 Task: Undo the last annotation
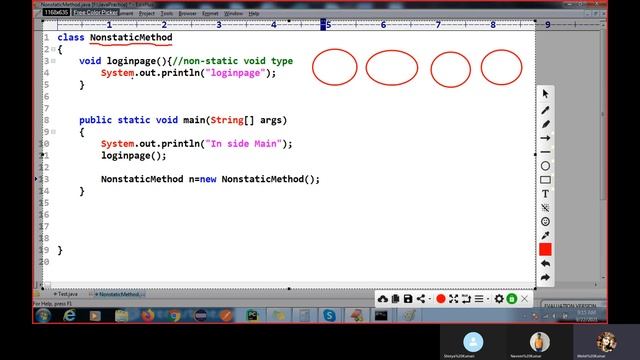[x=545, y=264]
